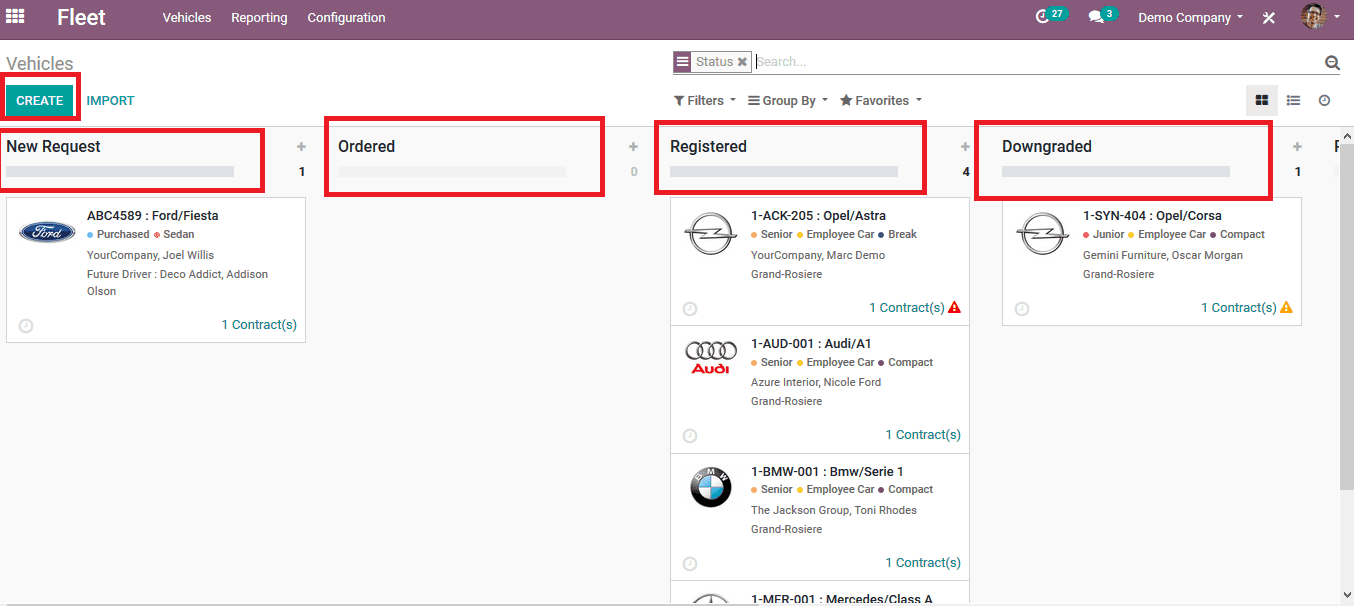Remove the Status group facet
Viewport: 1355px width, 607px height.
pos(742,62)
